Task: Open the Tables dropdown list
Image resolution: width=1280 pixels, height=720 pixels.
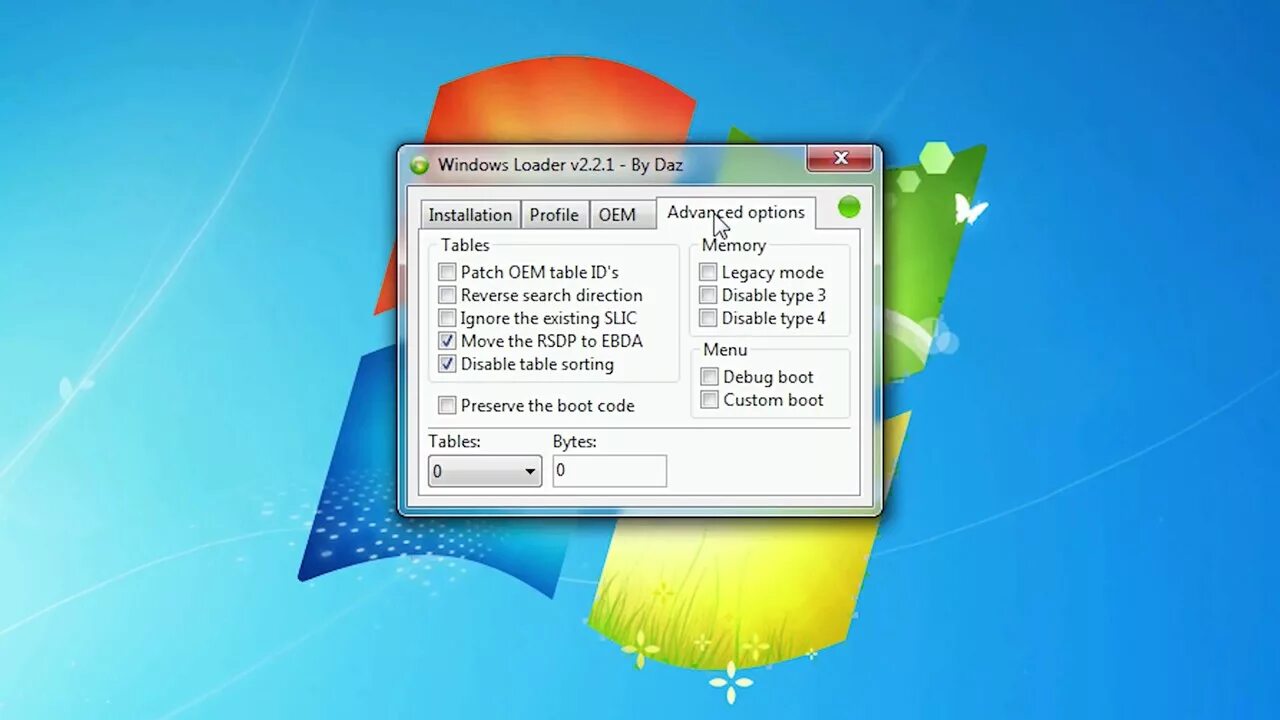Action: [485, 471]
